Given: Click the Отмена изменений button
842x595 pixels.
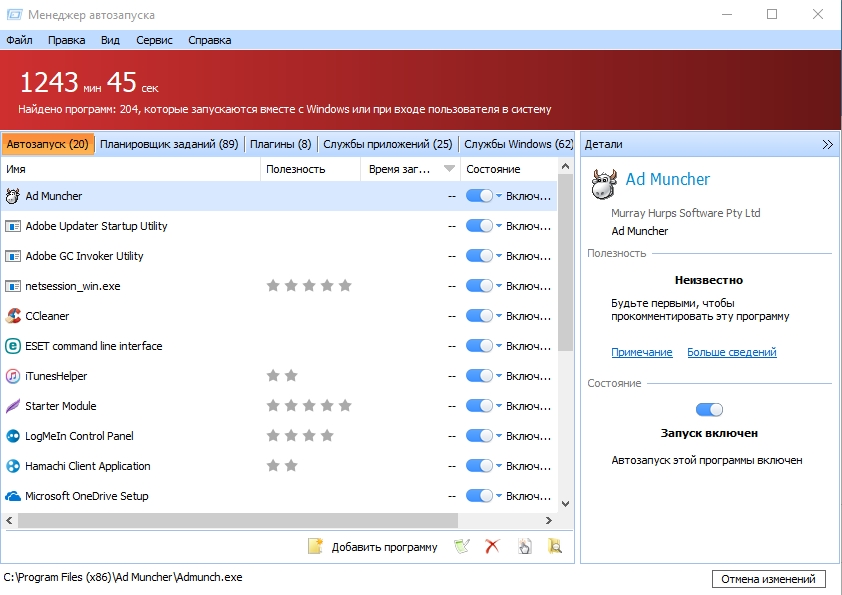Looking at the screenshot, I should coord(769,579).
